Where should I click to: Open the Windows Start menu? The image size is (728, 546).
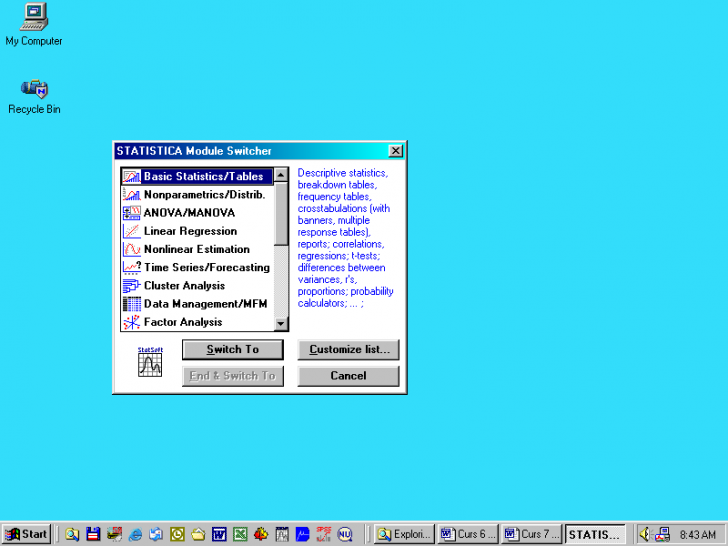tap(27, 534)
